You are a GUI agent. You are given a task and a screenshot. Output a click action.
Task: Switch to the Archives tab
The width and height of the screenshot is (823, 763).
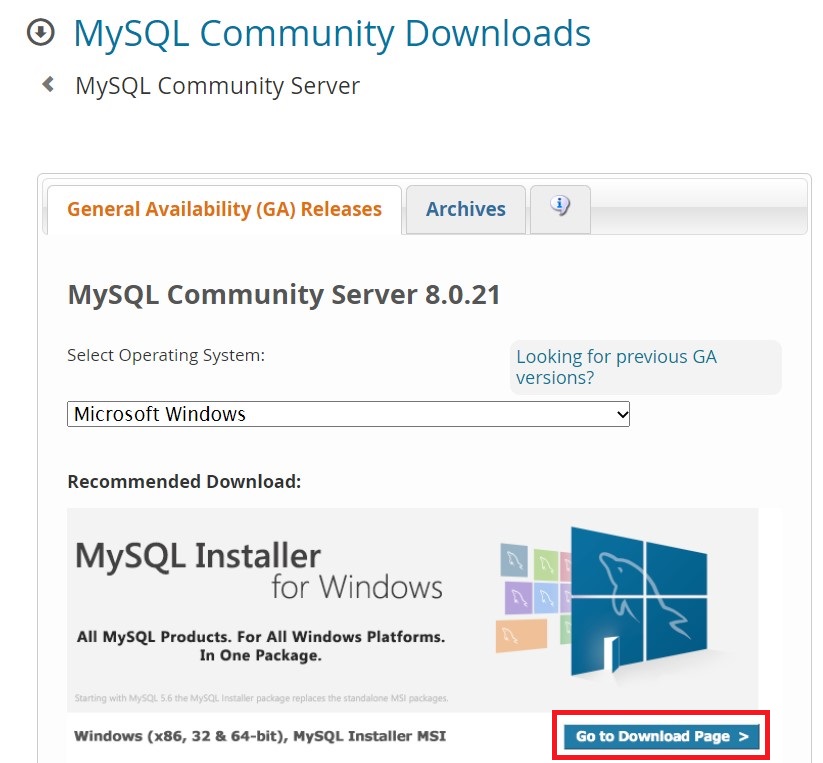pos(466,209)
